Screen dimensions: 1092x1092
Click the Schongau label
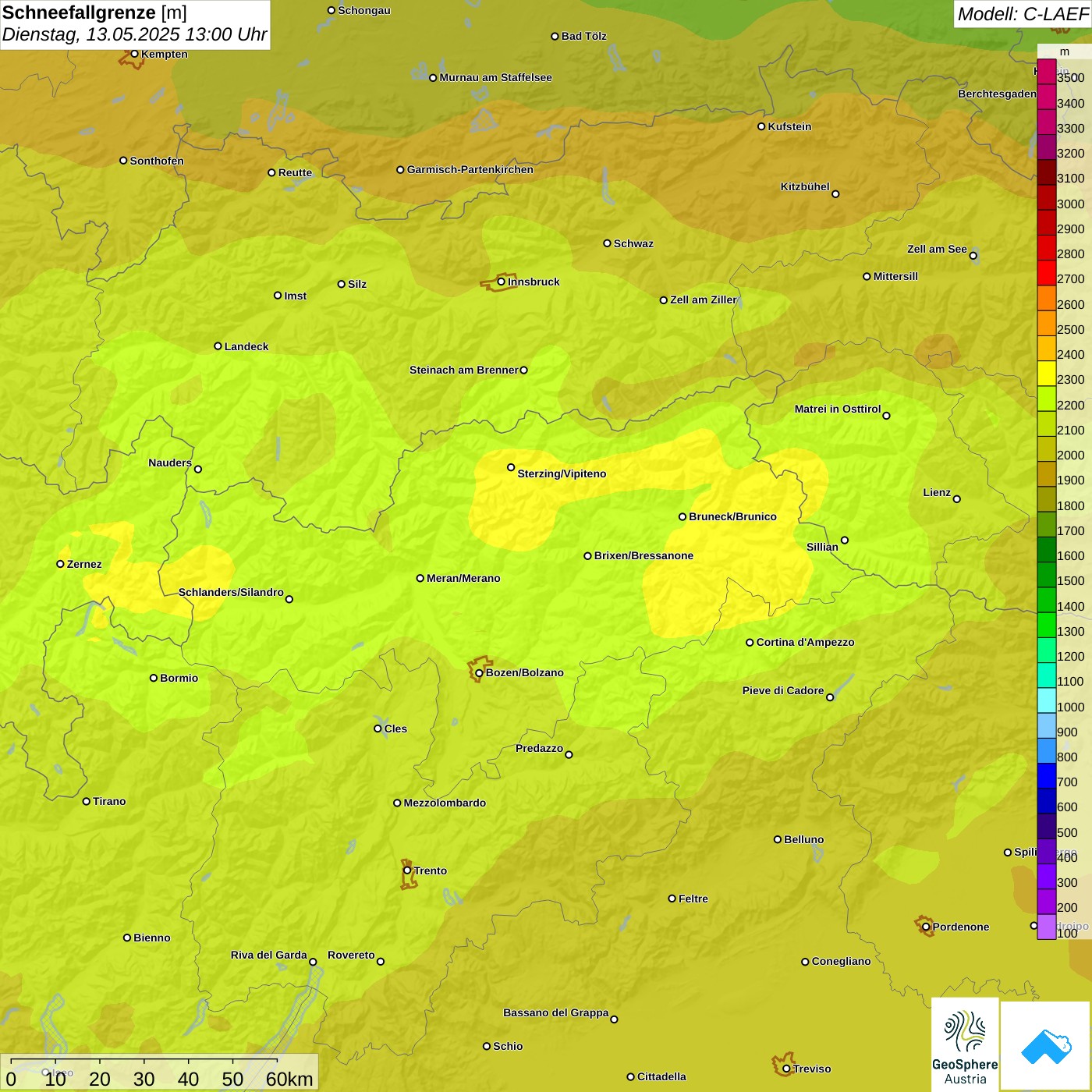coord(363,10)
